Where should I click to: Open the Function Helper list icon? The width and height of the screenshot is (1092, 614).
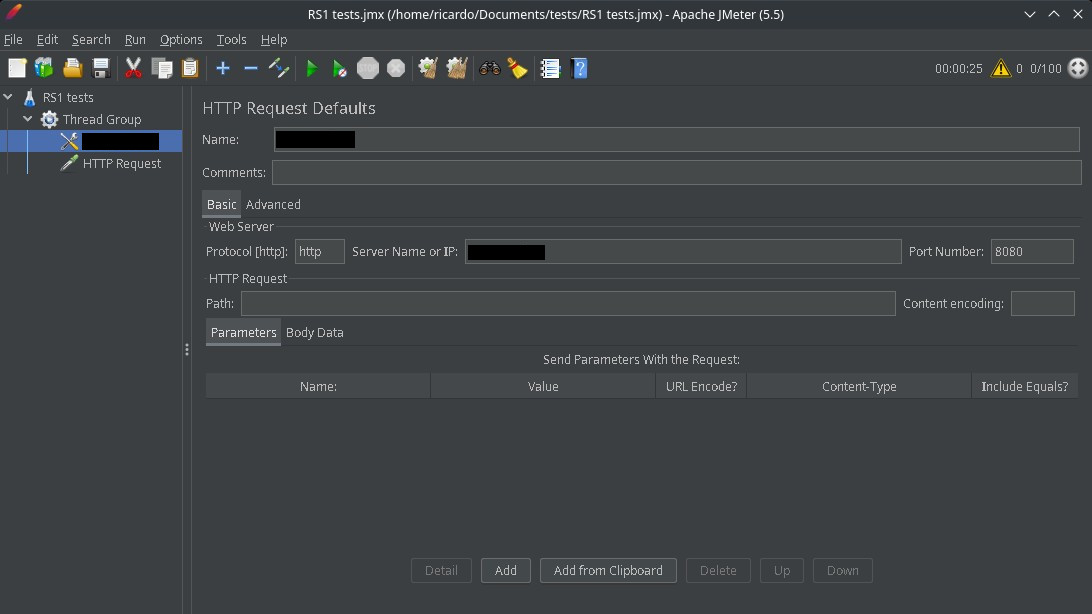click(x=550, y=68)
